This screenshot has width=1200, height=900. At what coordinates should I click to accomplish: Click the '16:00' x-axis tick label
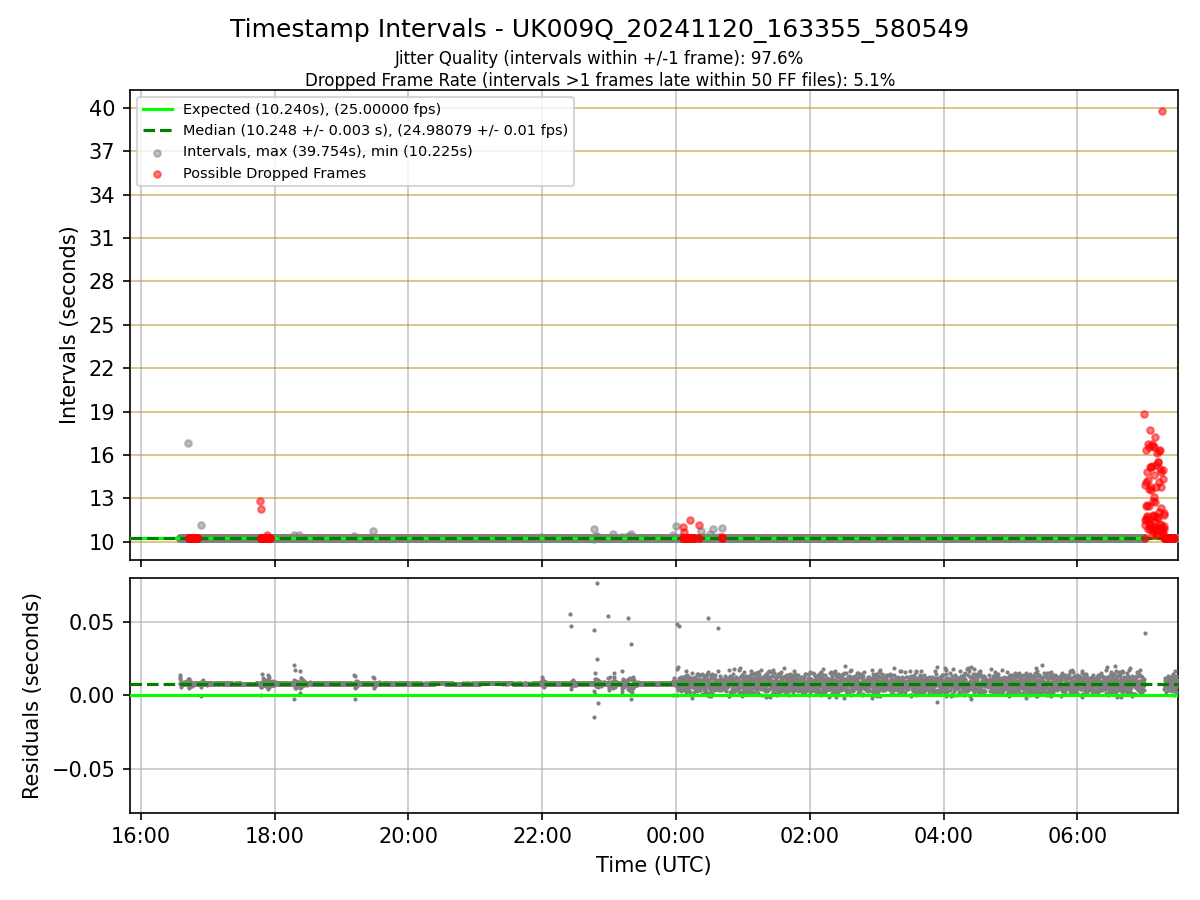pos(141,835)
